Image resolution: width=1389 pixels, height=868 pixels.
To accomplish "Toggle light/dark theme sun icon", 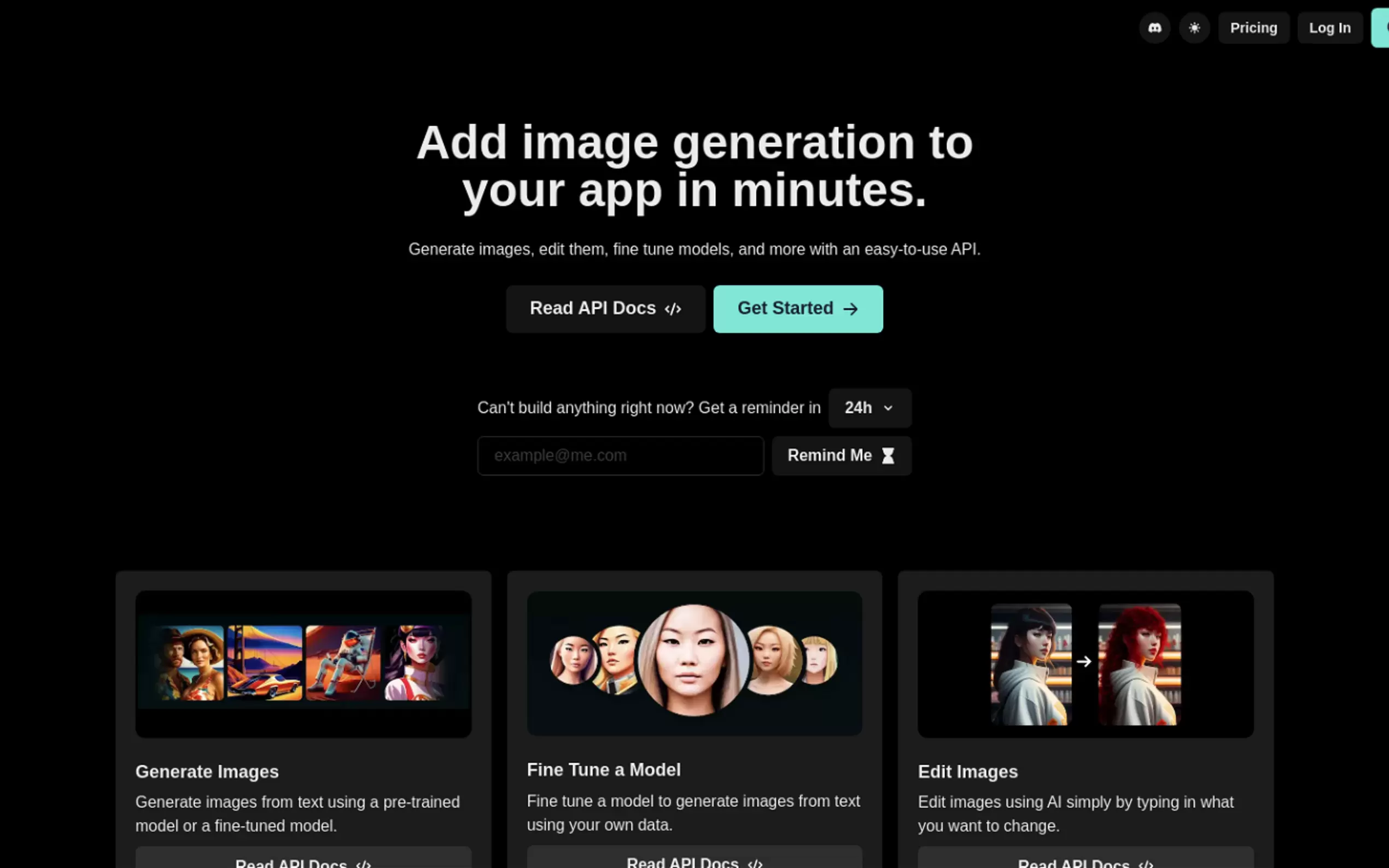I will 1194,27.
